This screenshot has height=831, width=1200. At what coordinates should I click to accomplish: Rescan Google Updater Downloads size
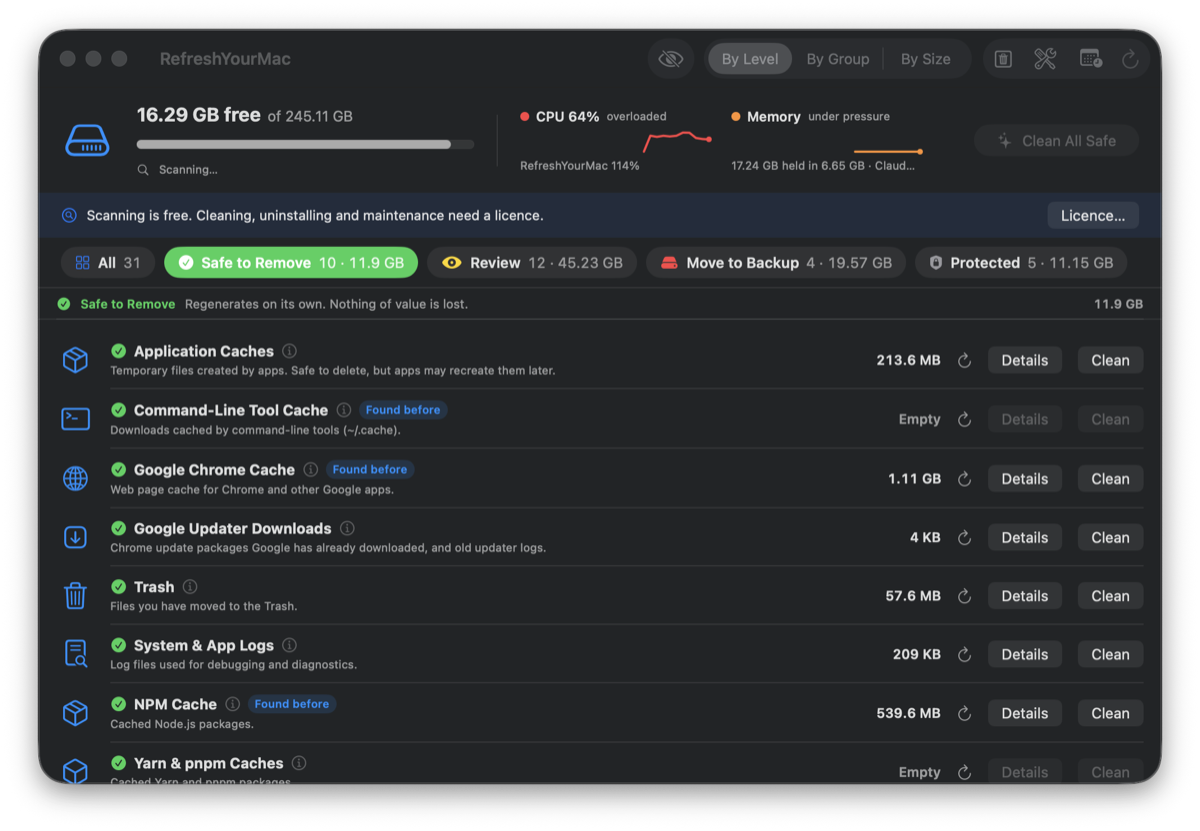tap(964, 538)
